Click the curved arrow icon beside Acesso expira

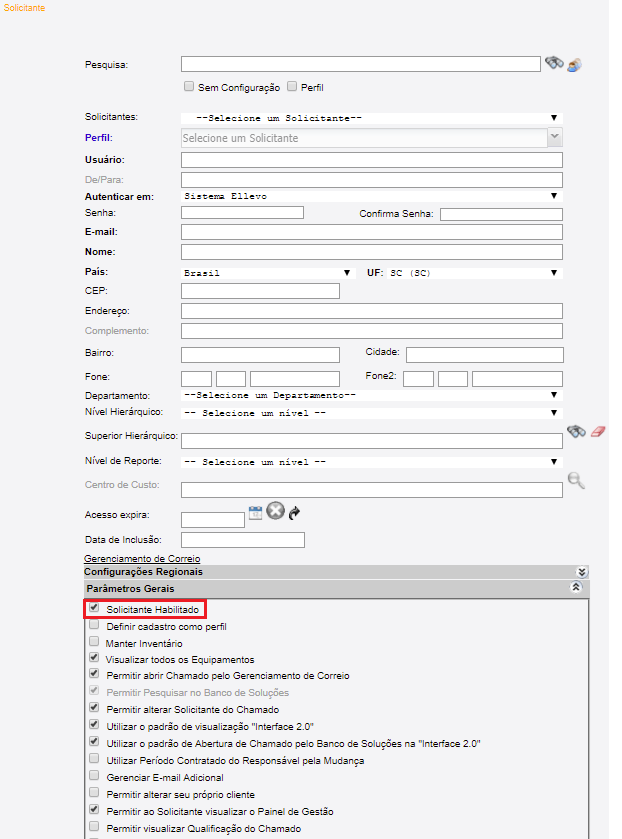pyautogui.click(x=294, y=513)
